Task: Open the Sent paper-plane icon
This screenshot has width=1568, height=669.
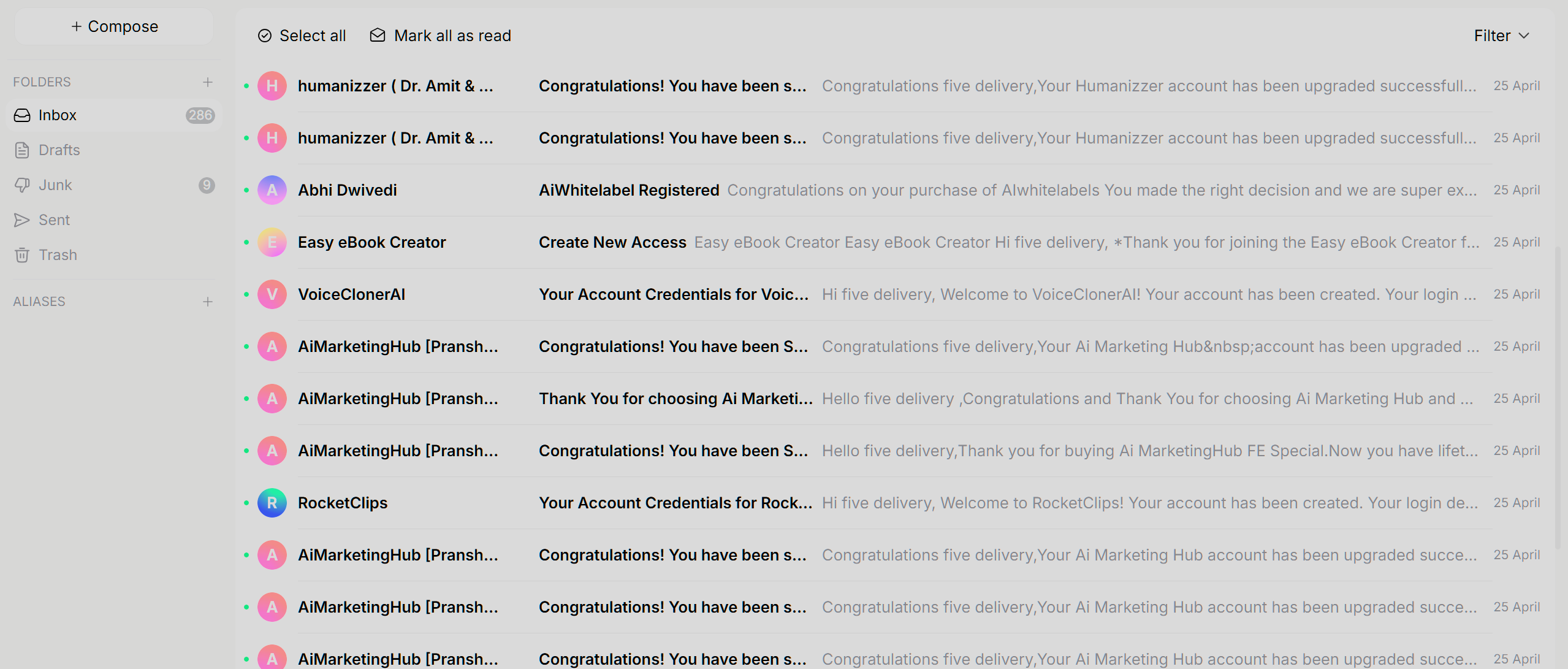Action: 22,220
